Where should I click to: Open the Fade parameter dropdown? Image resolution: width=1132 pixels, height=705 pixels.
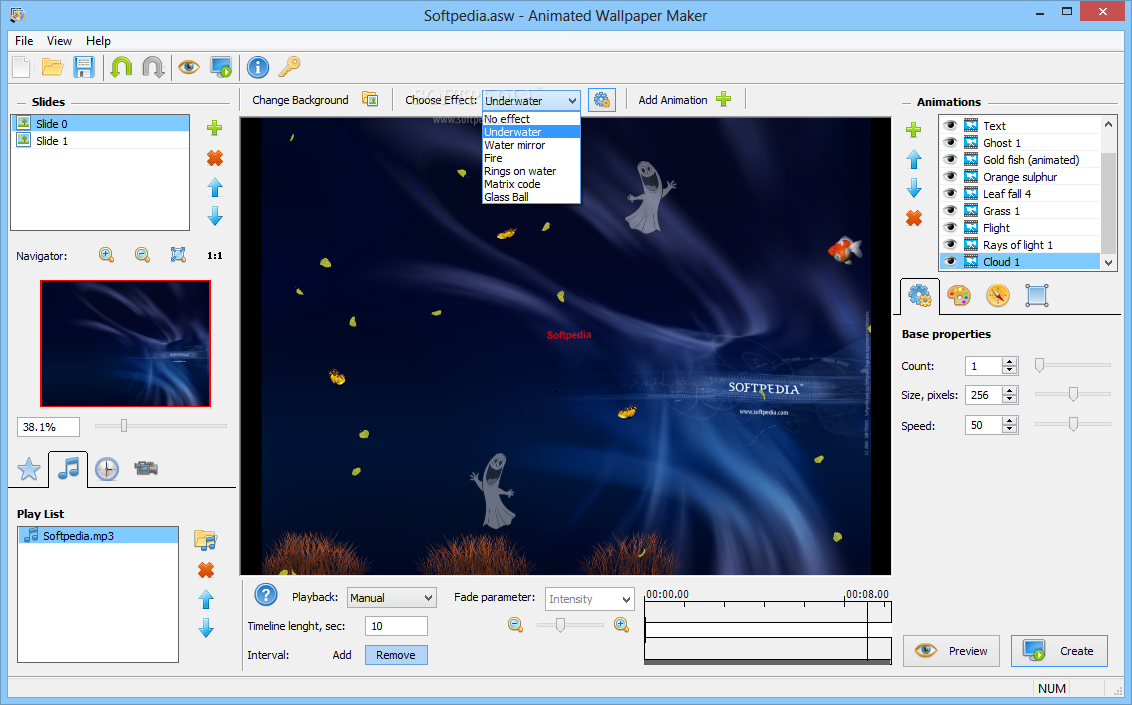[x=589, y=599]
